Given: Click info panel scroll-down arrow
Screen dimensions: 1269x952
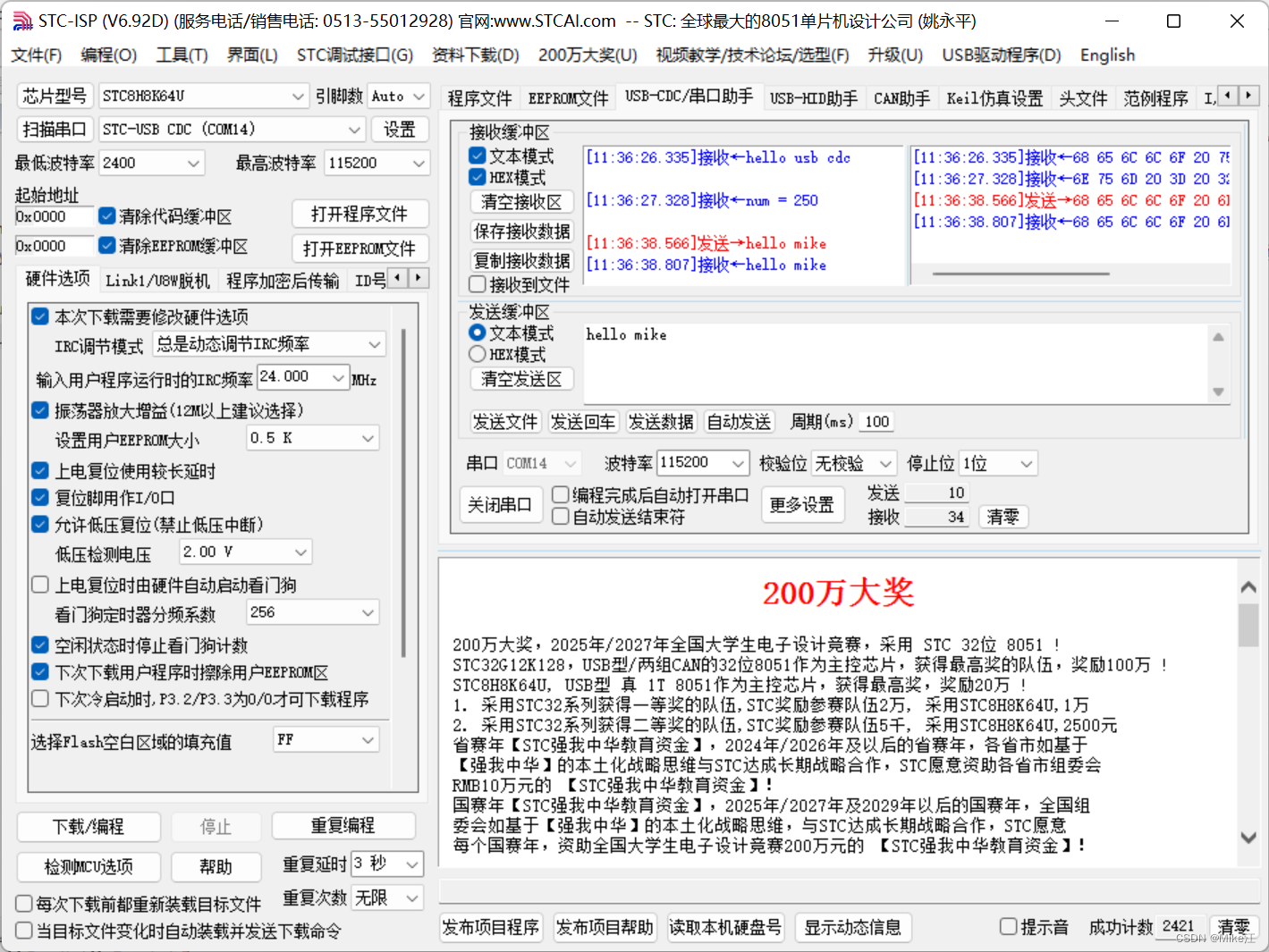Looking at the screenshot, I should (x=1248, y=838).
